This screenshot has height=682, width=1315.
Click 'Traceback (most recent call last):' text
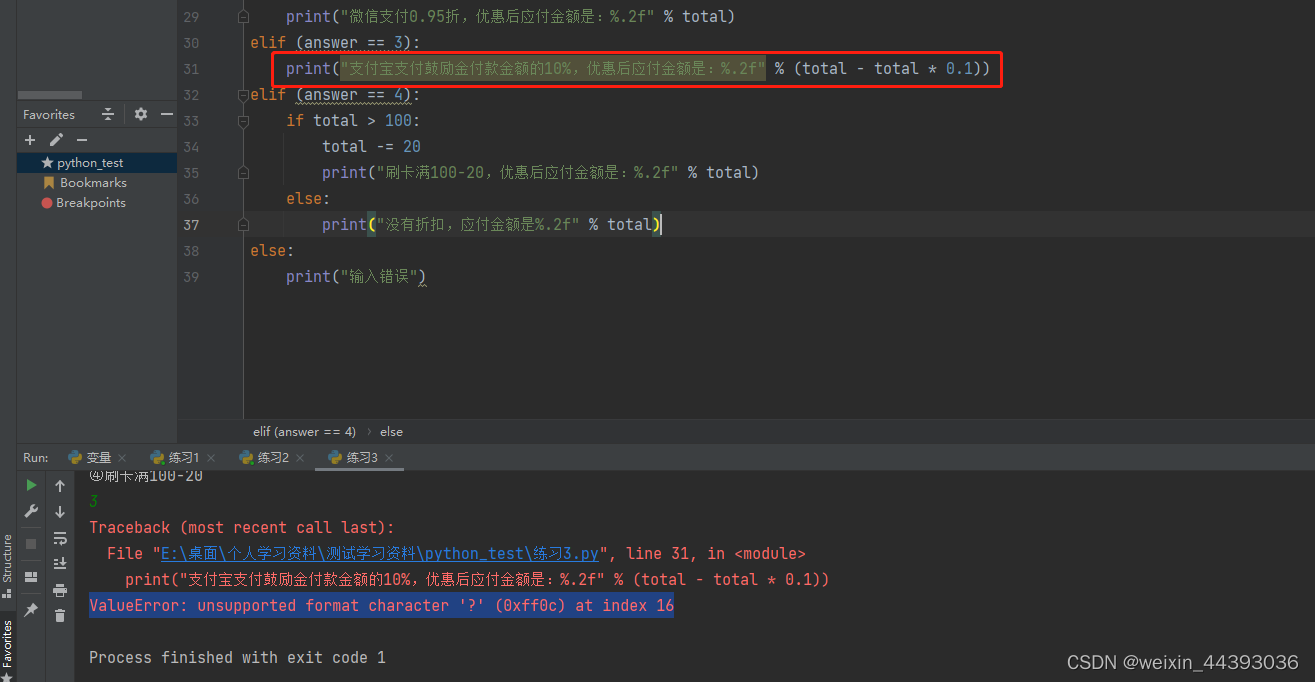[242, 528]
